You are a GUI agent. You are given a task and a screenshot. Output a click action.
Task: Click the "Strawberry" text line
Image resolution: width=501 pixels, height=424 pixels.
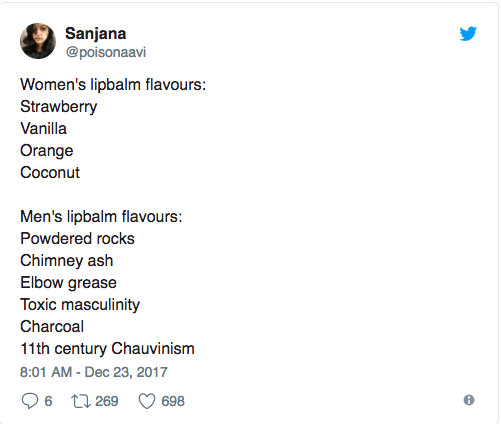coord(59,107)
